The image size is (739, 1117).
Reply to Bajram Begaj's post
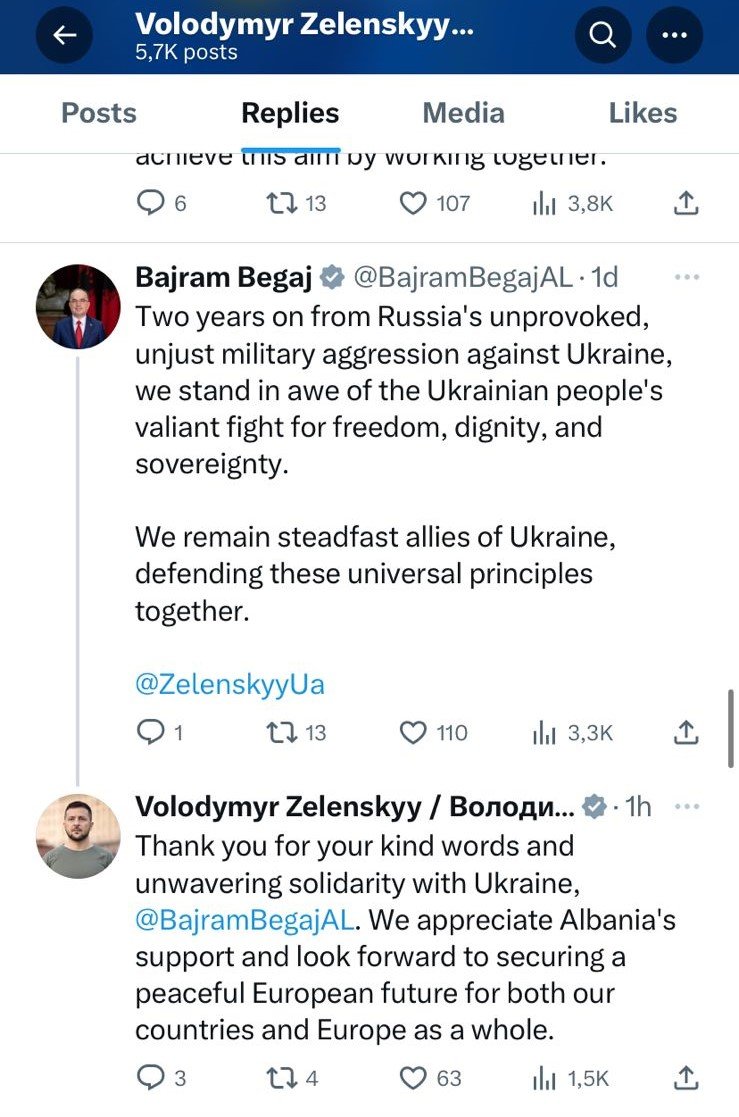click(x=149, y=733)
